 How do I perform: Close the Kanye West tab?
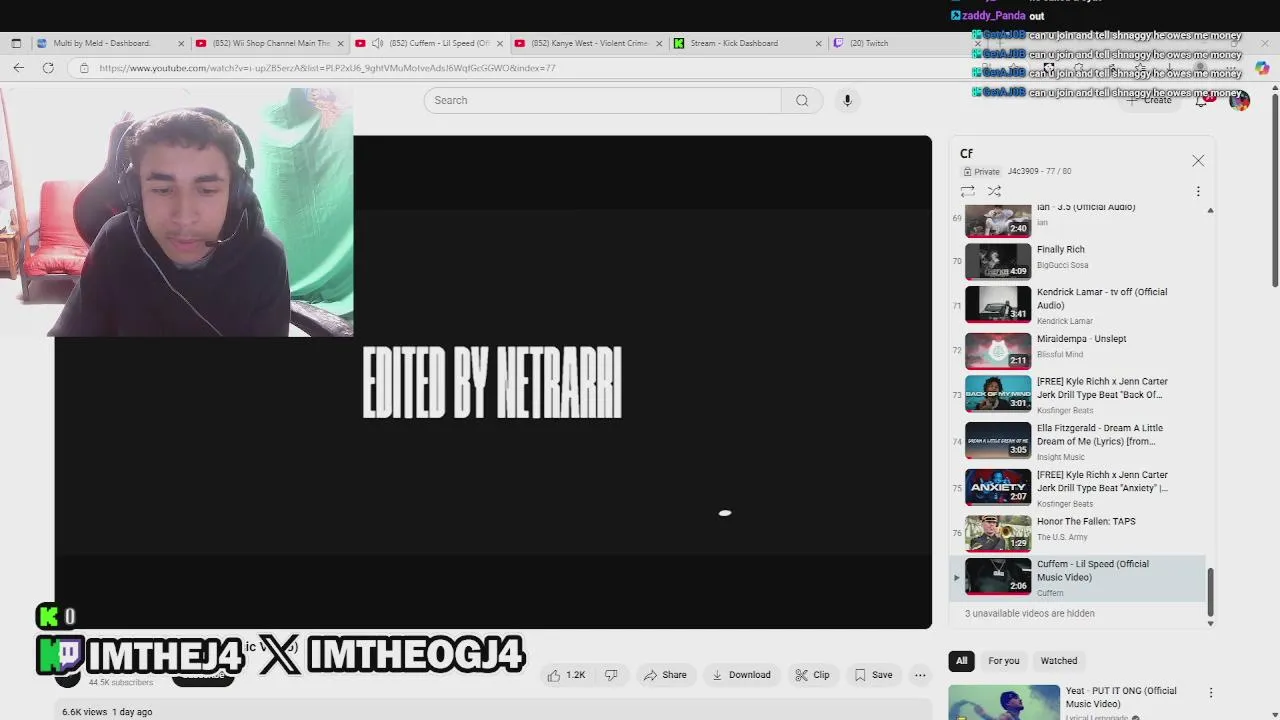(x=658, y=43)
